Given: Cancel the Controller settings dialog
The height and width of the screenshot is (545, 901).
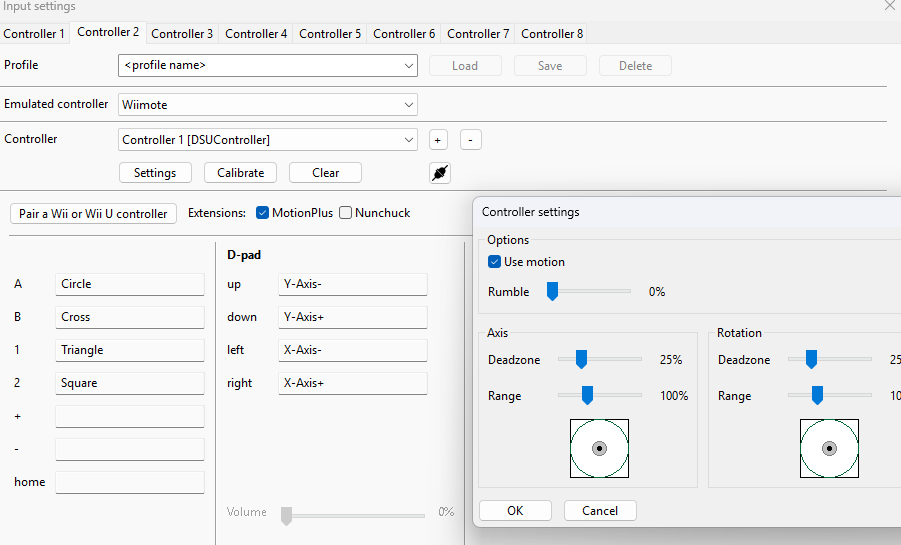Looking at the screenshot, I should click(600, 511).
